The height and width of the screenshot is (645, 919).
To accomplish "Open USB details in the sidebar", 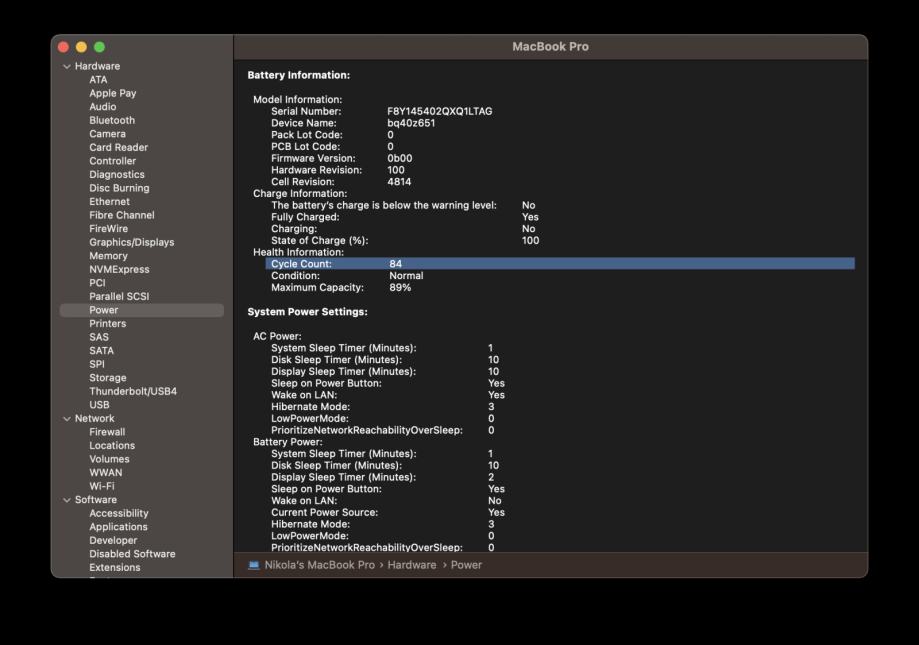I will point(99,405).
